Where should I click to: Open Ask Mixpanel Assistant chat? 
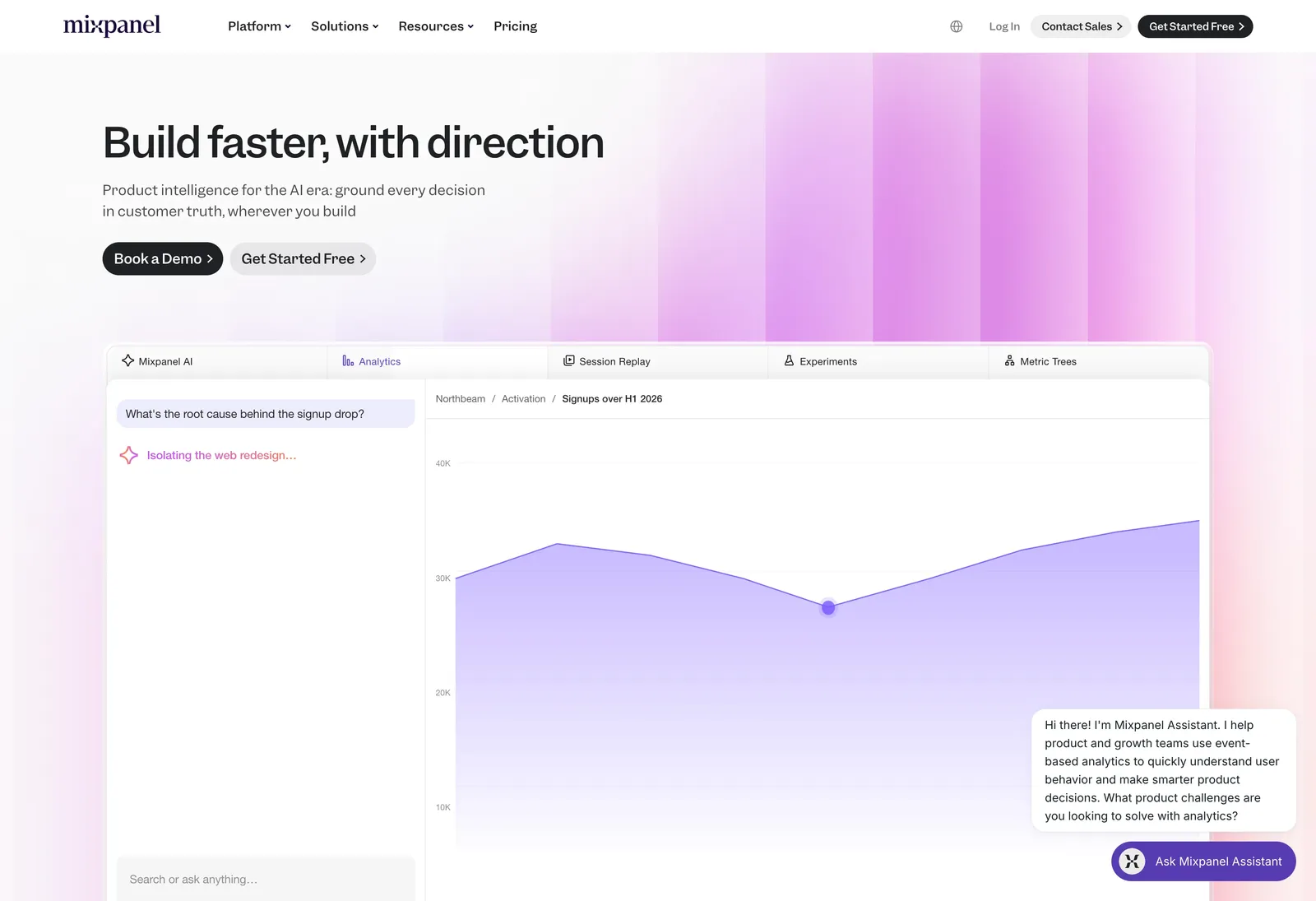coord(1203,862)
